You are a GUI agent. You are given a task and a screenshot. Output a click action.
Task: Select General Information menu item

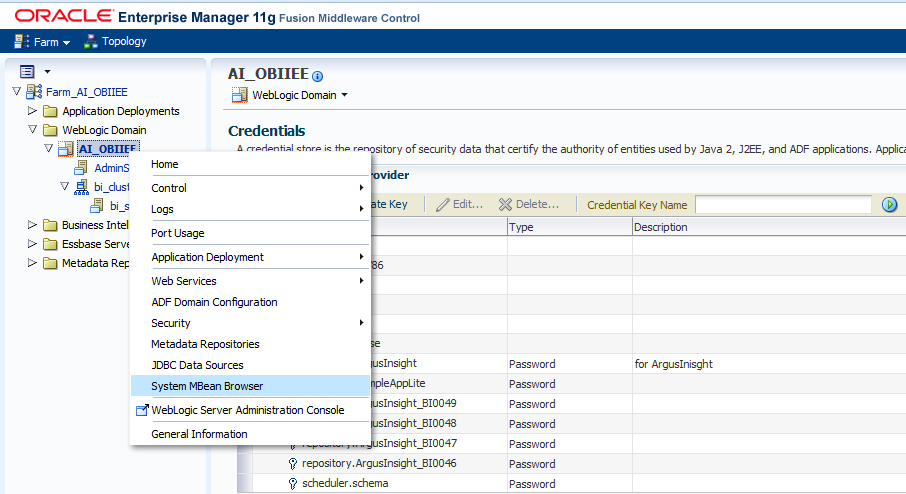point(250,434)
